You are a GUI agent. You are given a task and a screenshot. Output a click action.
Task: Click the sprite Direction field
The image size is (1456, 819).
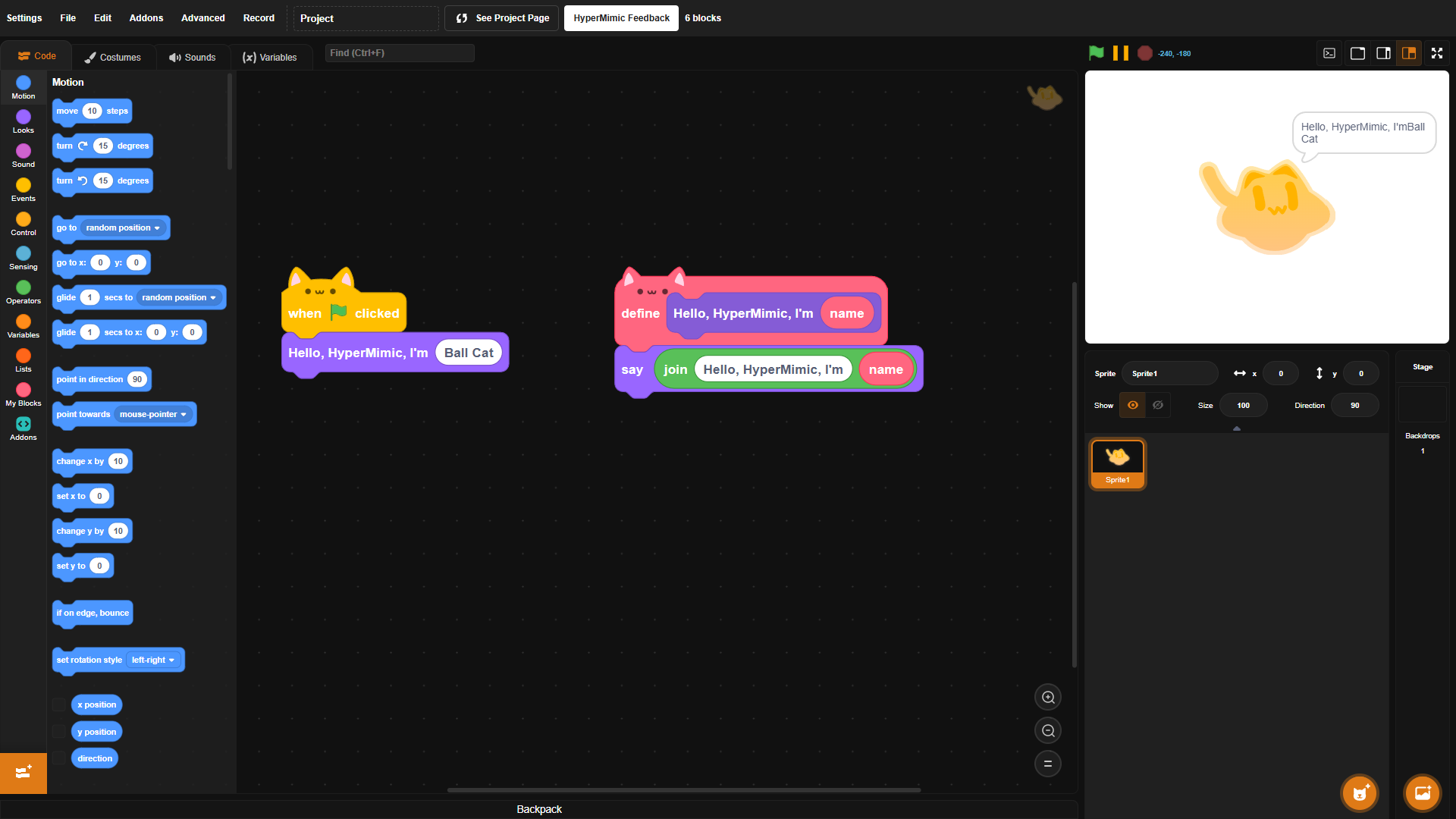[x=1355, y=405]
